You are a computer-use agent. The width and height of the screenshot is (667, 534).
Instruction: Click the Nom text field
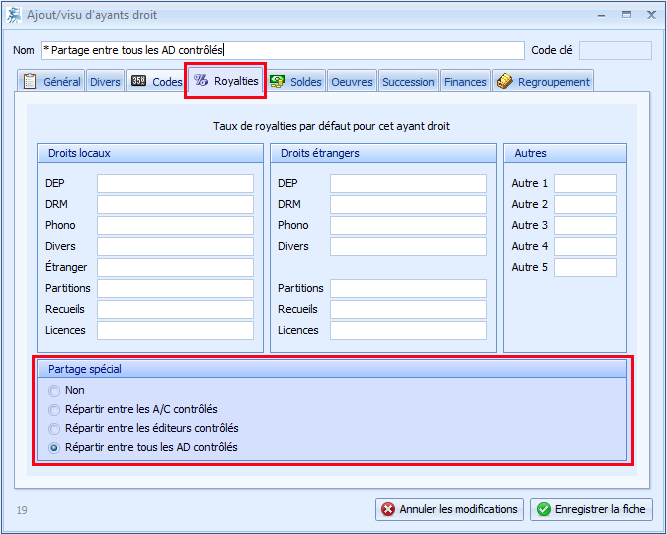coord(281,50)
